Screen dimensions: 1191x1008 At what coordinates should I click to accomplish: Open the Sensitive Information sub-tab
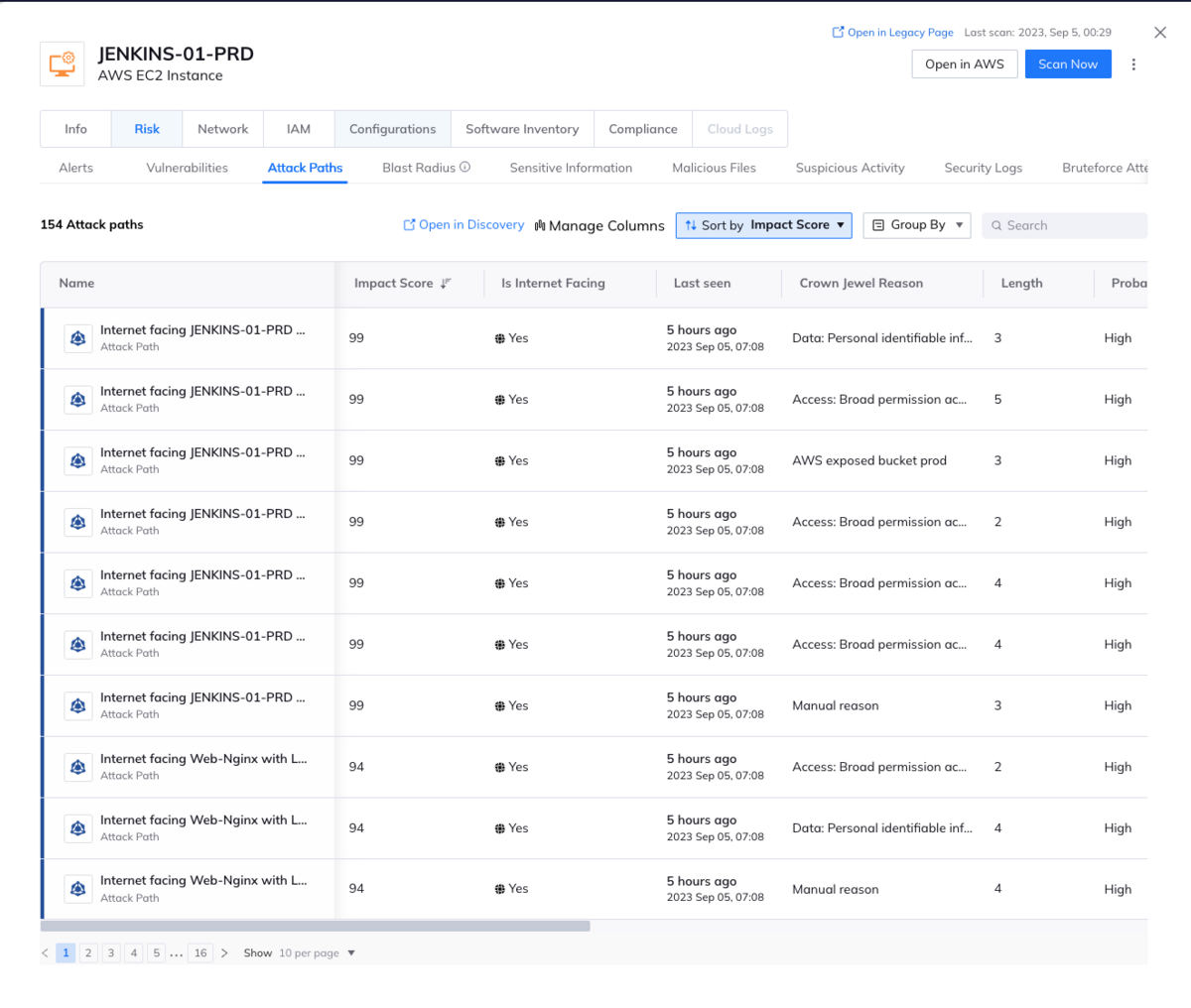[571, 168]
